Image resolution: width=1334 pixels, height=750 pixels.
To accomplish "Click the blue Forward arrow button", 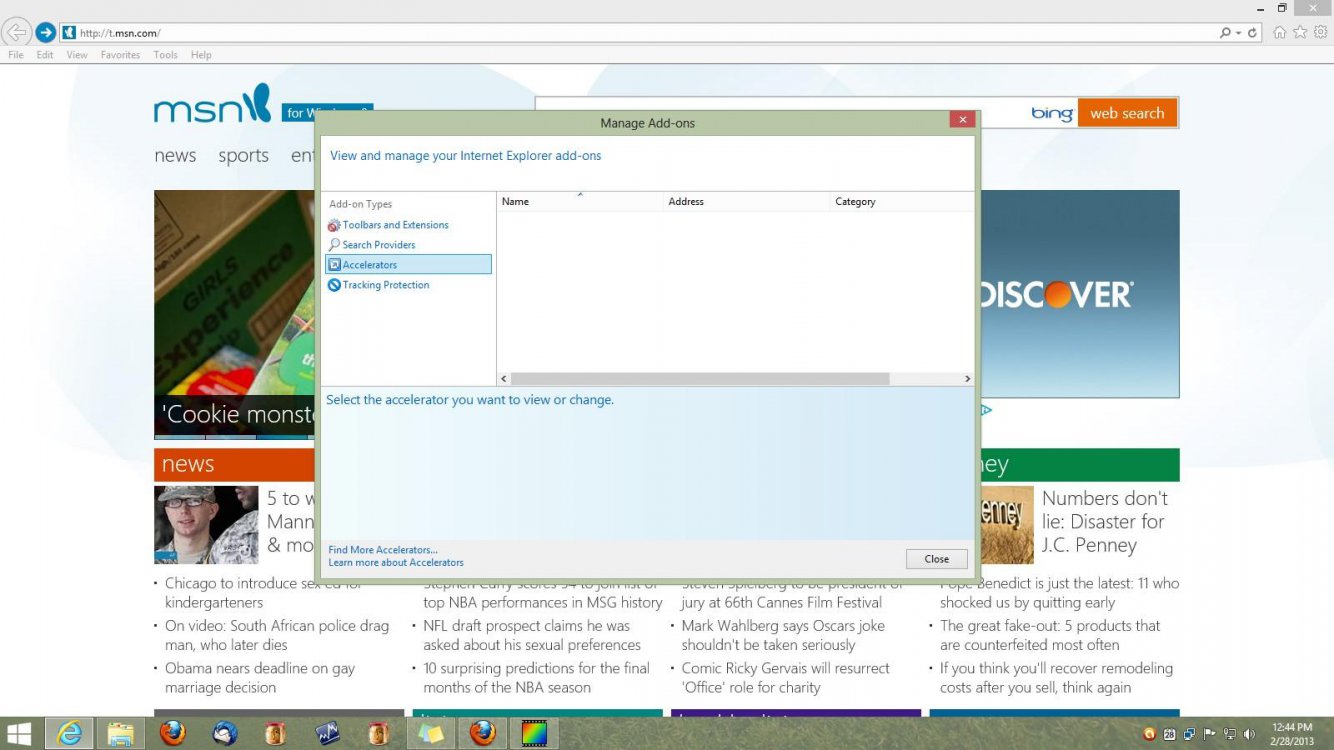I will pyautogui.click(x=45, y=32).
